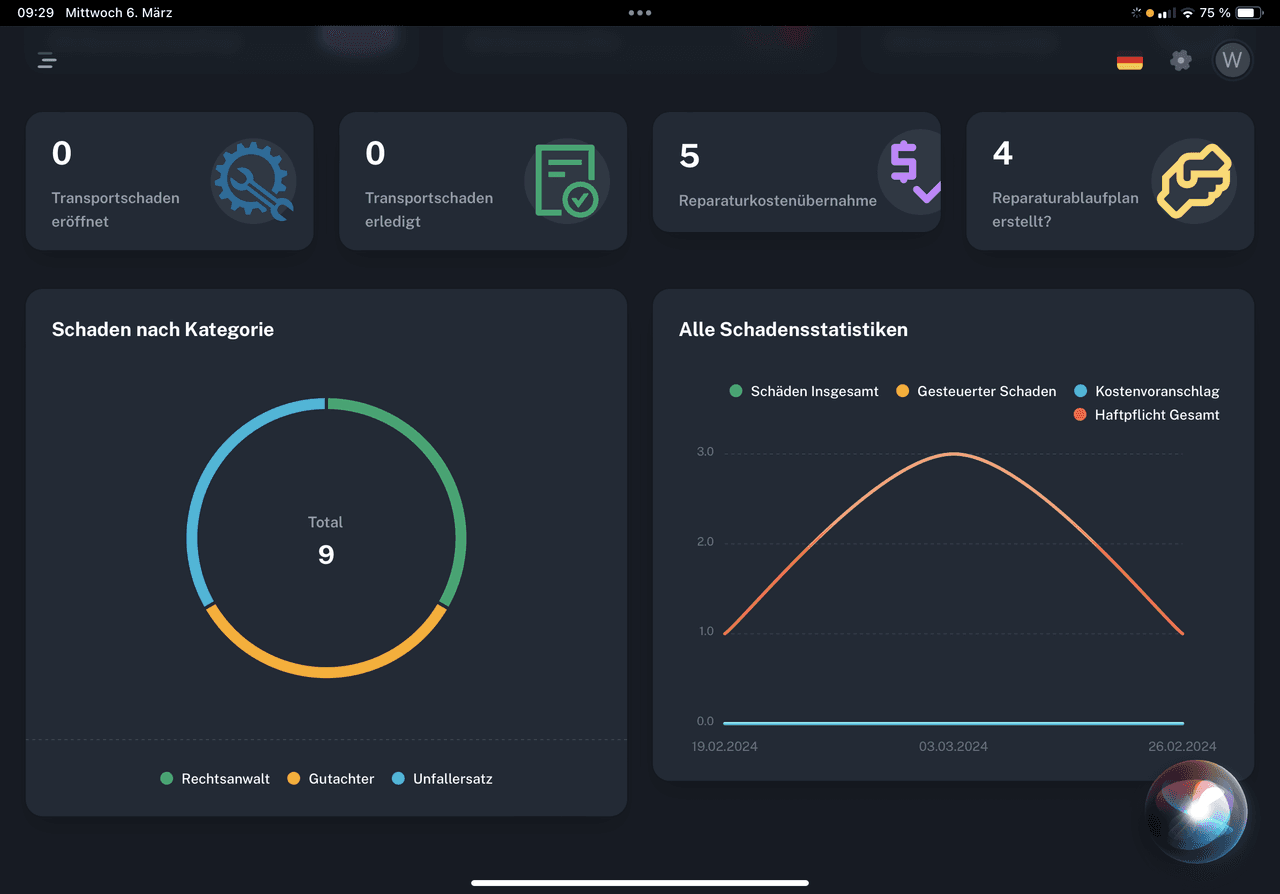Tap the Siri orb

pos(1196,811)
